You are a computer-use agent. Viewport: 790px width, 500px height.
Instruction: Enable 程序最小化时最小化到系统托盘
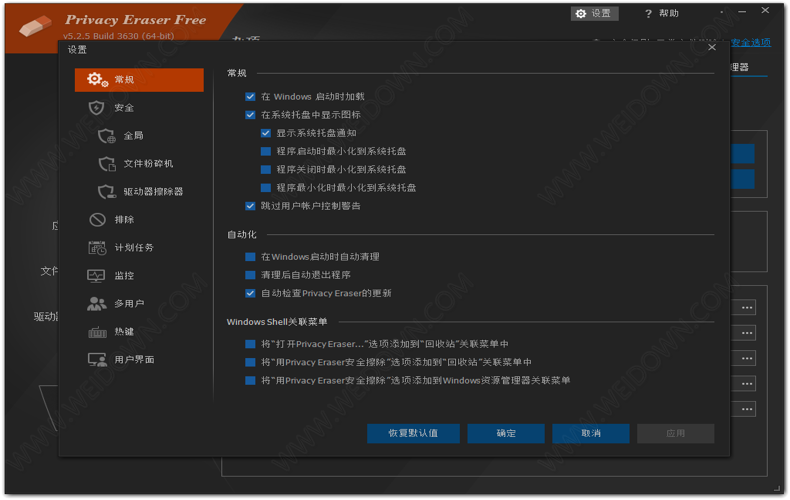[266, 188]
